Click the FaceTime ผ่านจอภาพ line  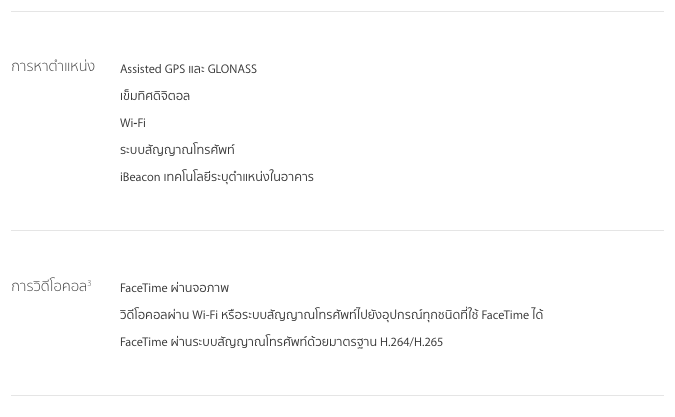pyautogui.click(x=174, y=288)
